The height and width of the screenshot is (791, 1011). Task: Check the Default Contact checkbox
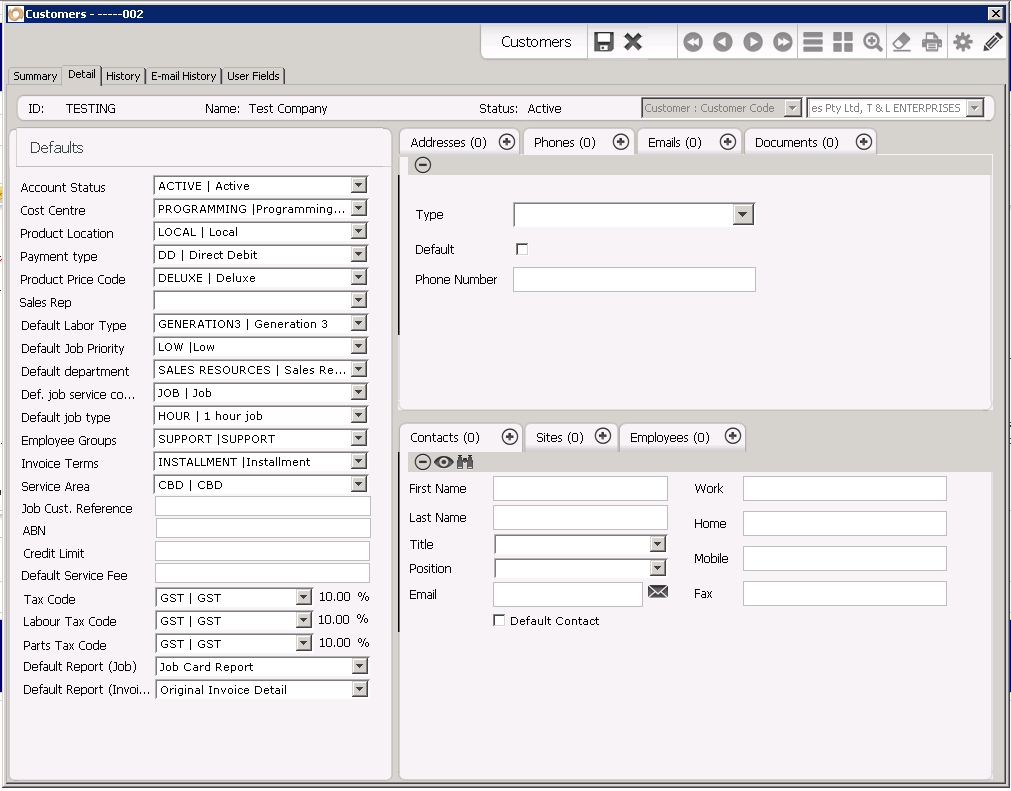[498, 620]
